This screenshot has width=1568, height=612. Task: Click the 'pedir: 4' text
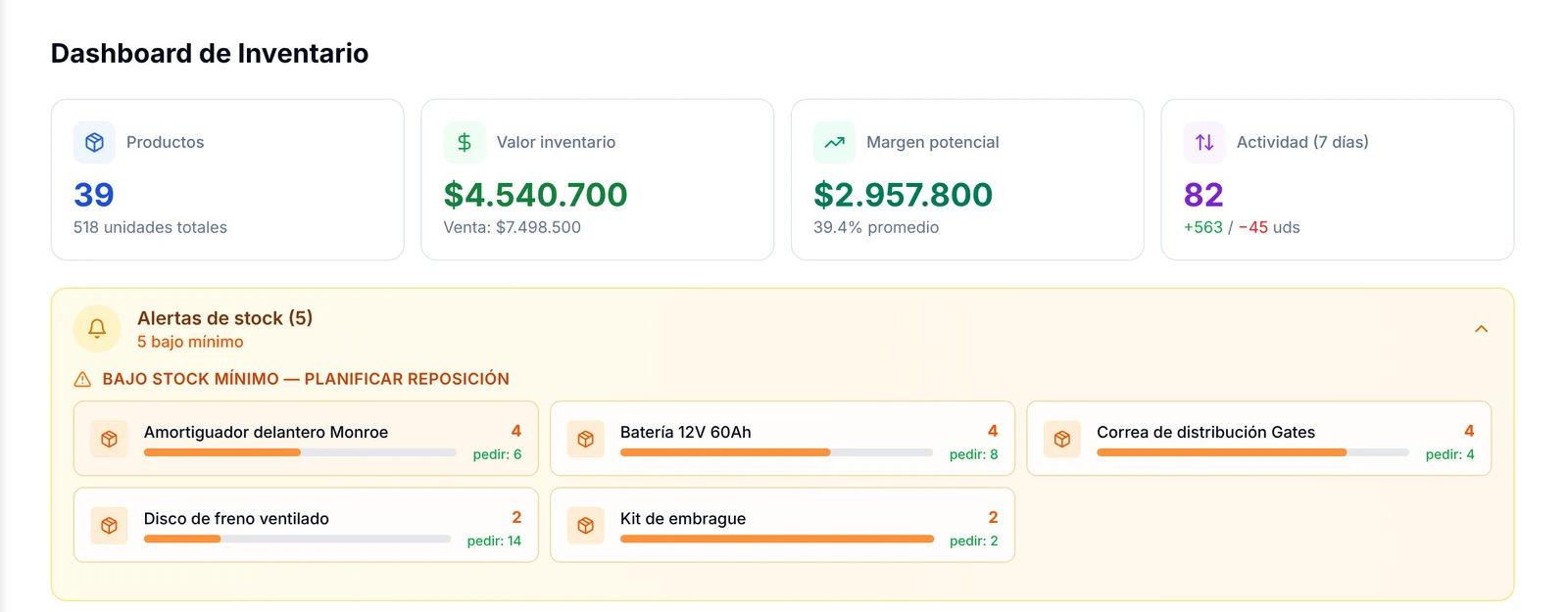[x=1449, y=454]
